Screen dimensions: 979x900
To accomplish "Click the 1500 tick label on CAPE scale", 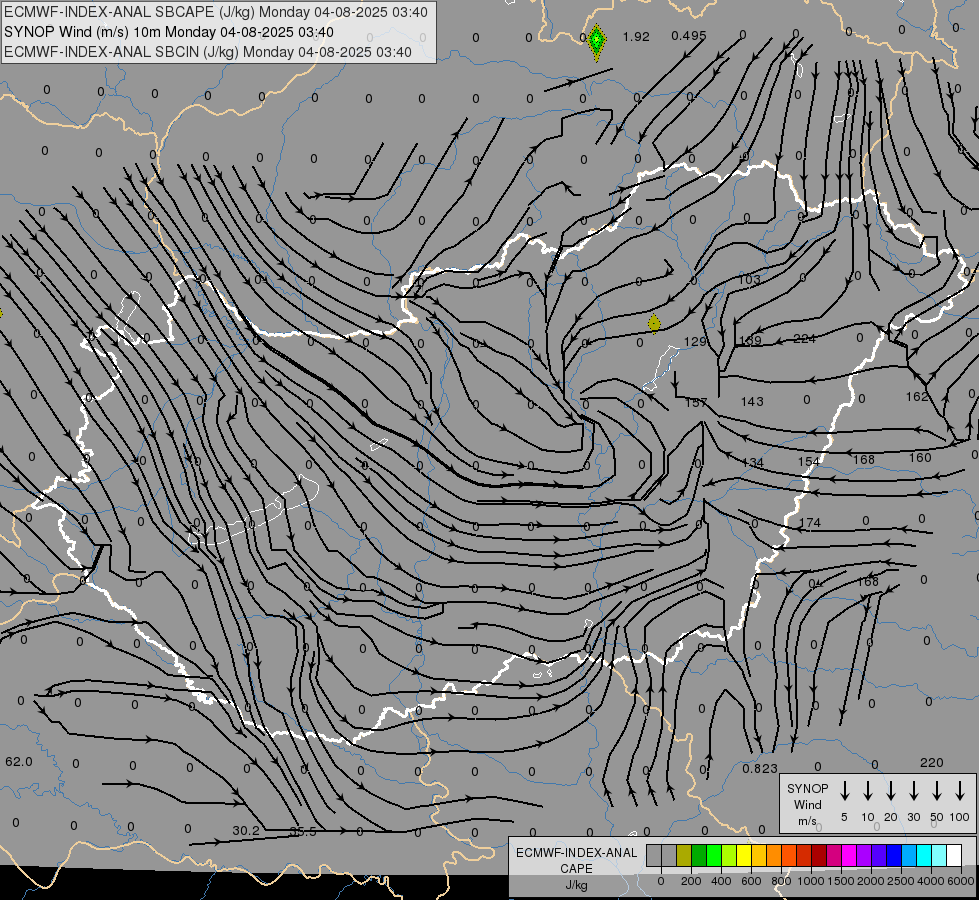I will coord(841,881).
